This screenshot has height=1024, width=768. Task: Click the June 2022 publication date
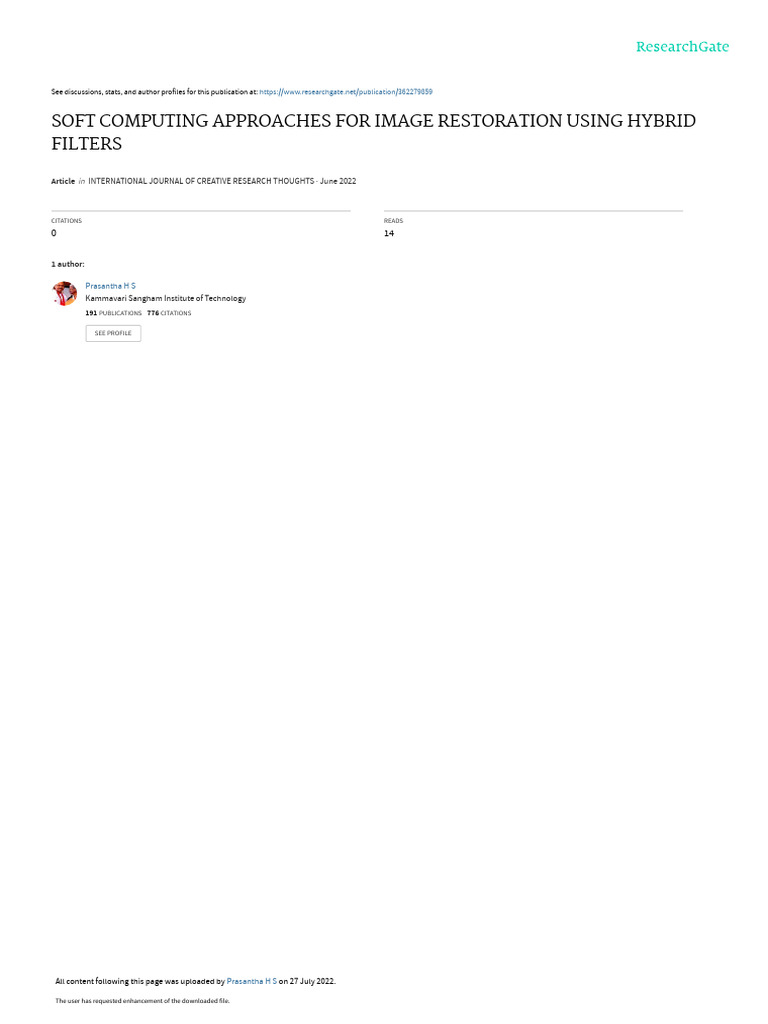tap(338, 181)
